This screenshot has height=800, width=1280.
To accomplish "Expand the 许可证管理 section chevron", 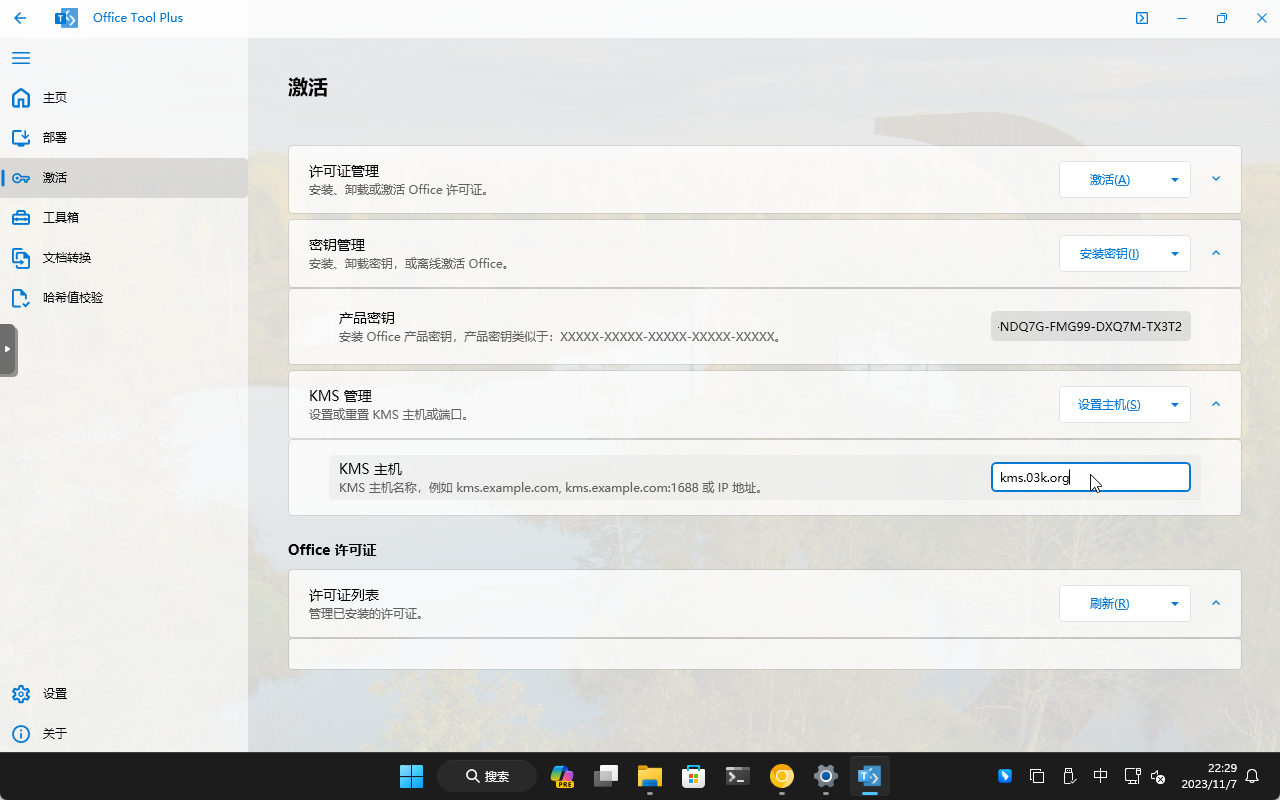I will click(x=1216, y=179).
